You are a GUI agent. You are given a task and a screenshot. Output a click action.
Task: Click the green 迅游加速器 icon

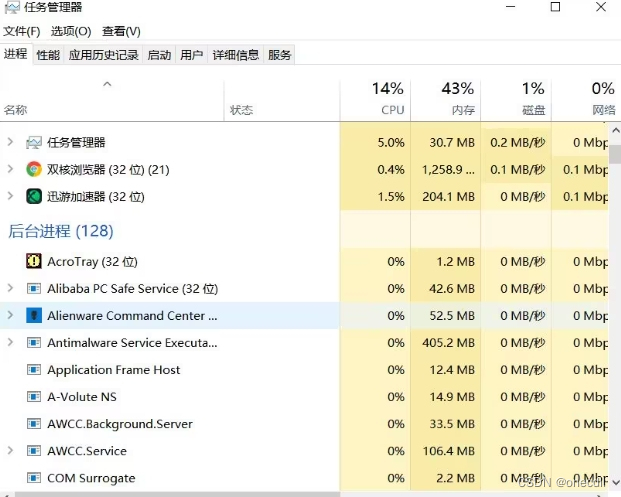(x=34, y=196)
